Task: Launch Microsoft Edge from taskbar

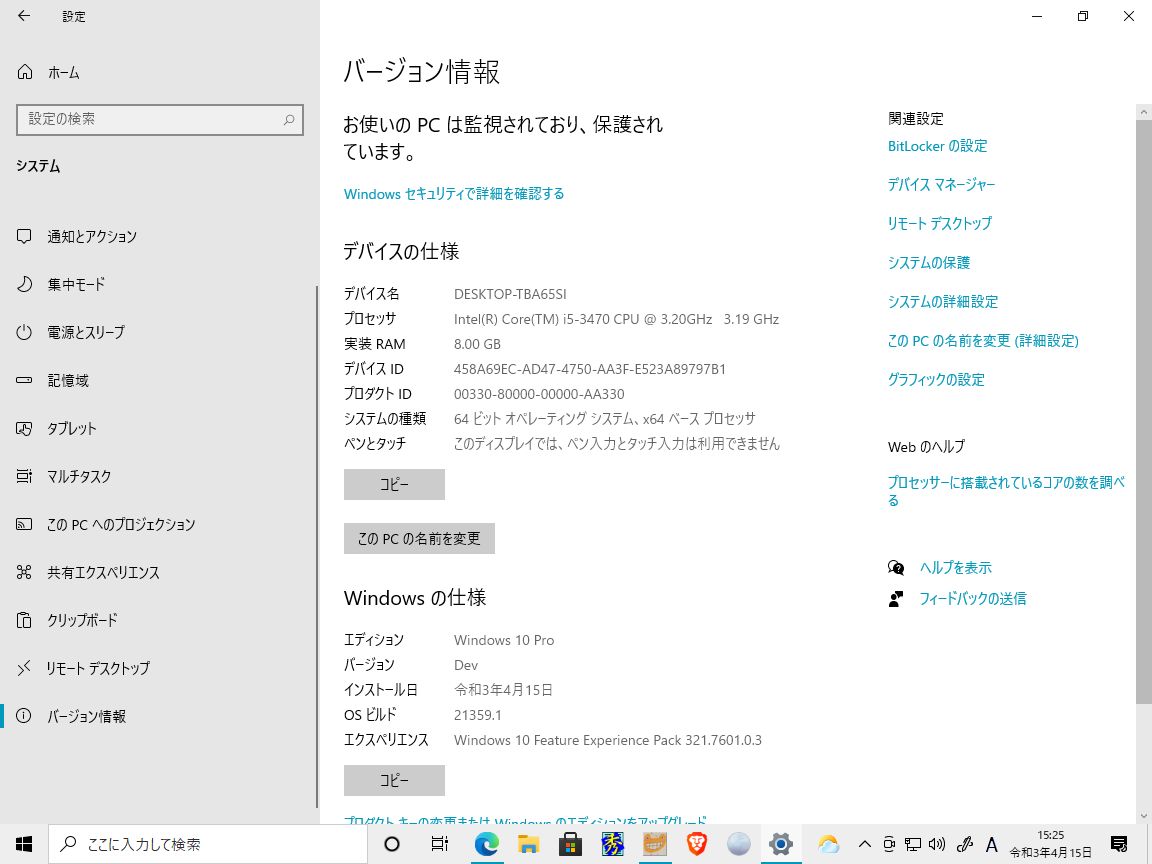Action: [x=486, y=844]
